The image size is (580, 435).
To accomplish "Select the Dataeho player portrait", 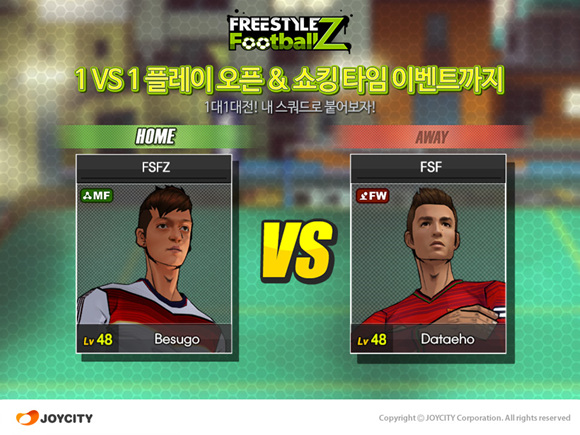I will pyautogui.click(x=428, y=254).
